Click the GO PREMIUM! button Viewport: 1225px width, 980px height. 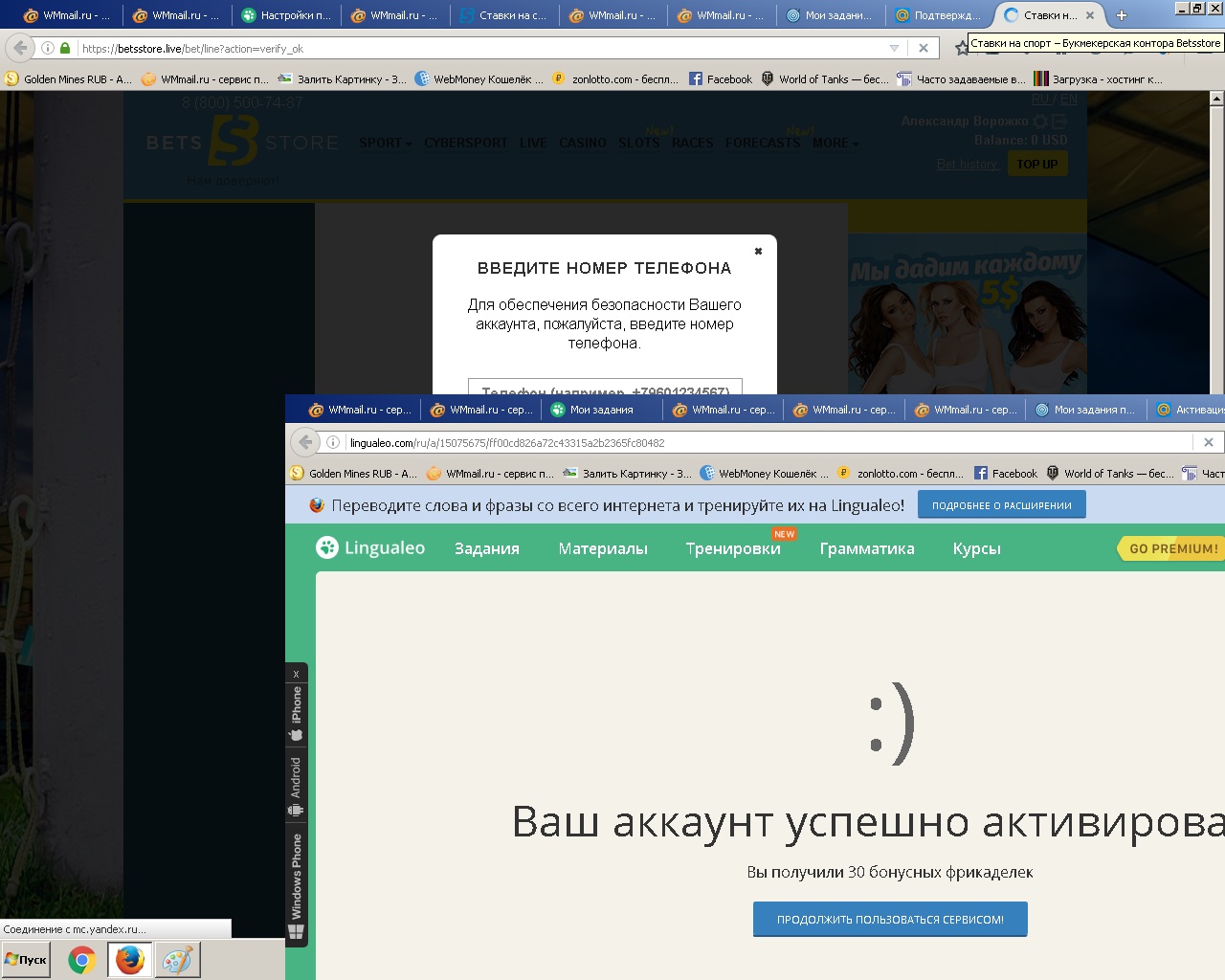1172,548
